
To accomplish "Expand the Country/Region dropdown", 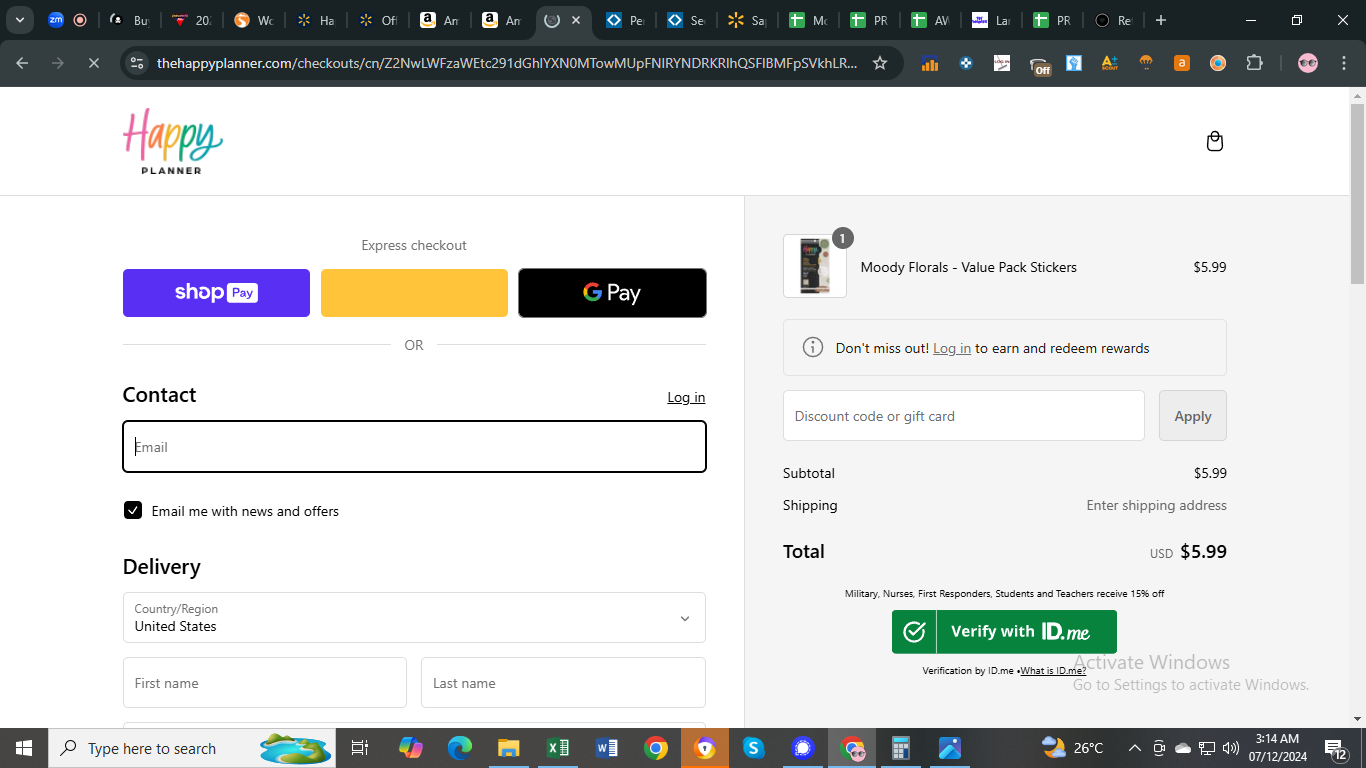I will click(414, 618).
